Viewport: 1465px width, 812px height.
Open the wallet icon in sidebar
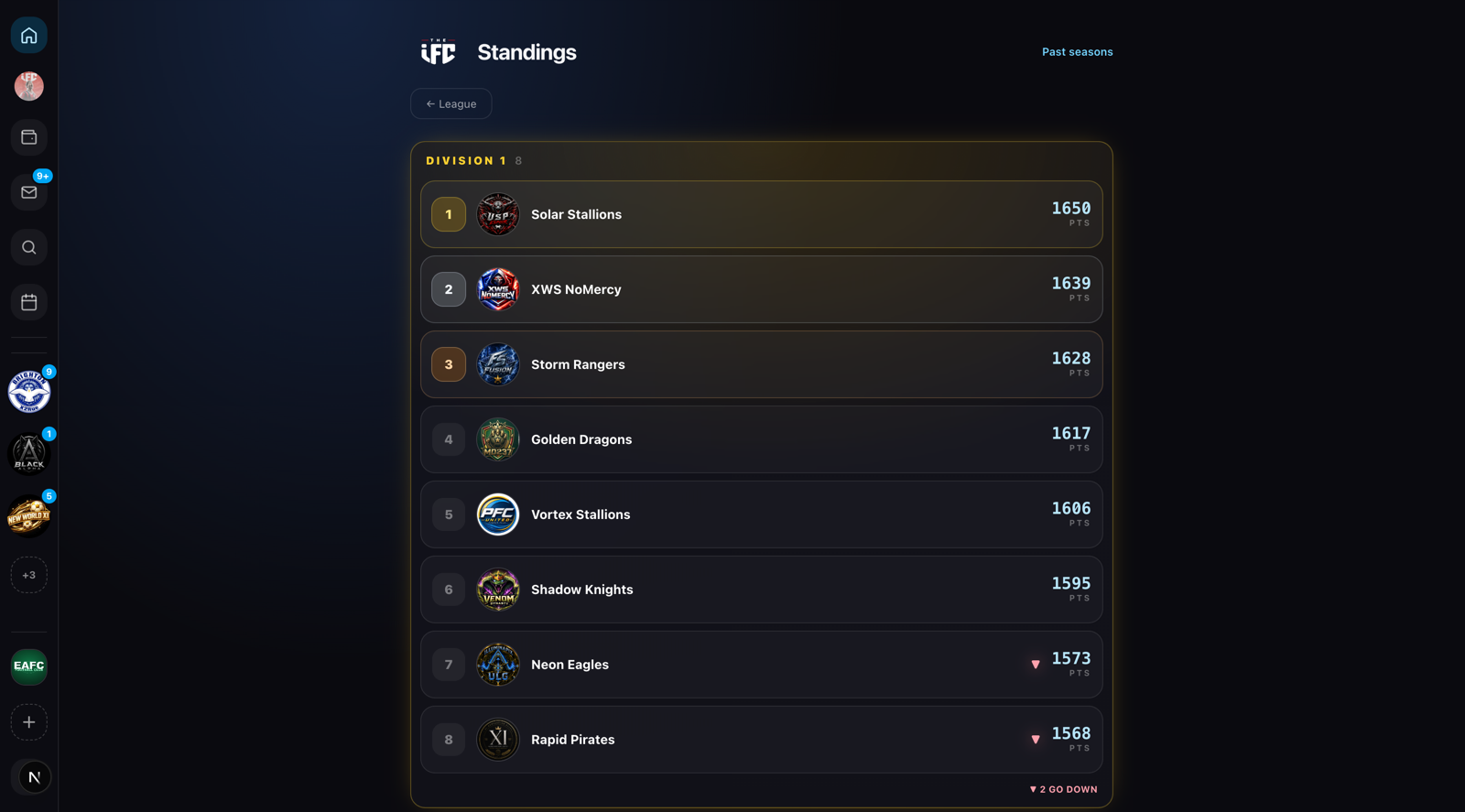(29, 137)
